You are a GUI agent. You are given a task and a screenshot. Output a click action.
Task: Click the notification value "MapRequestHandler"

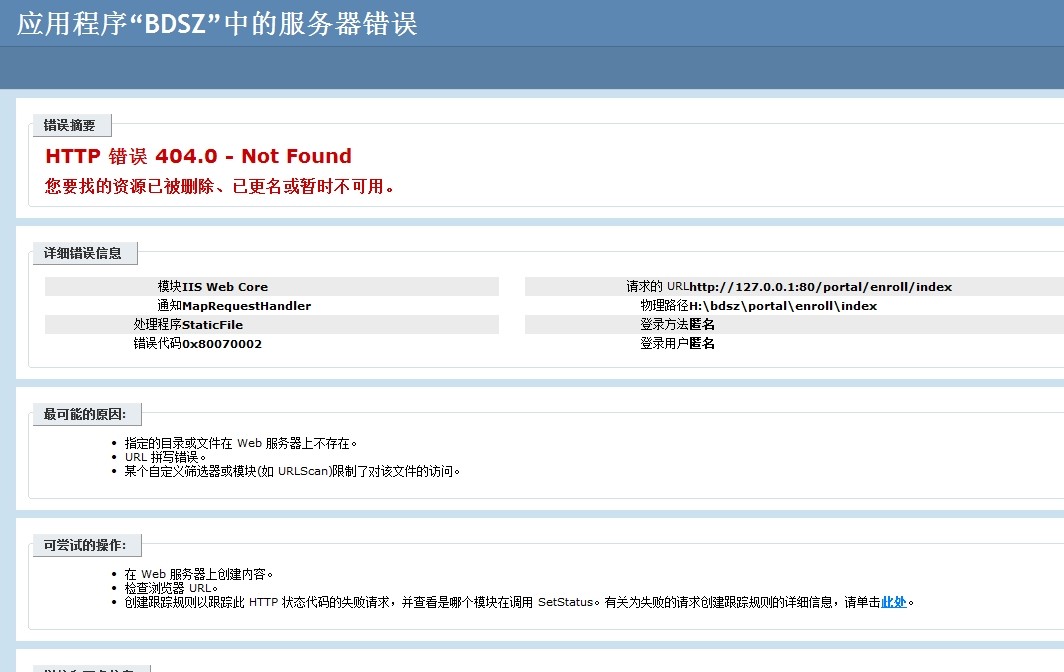246,306
